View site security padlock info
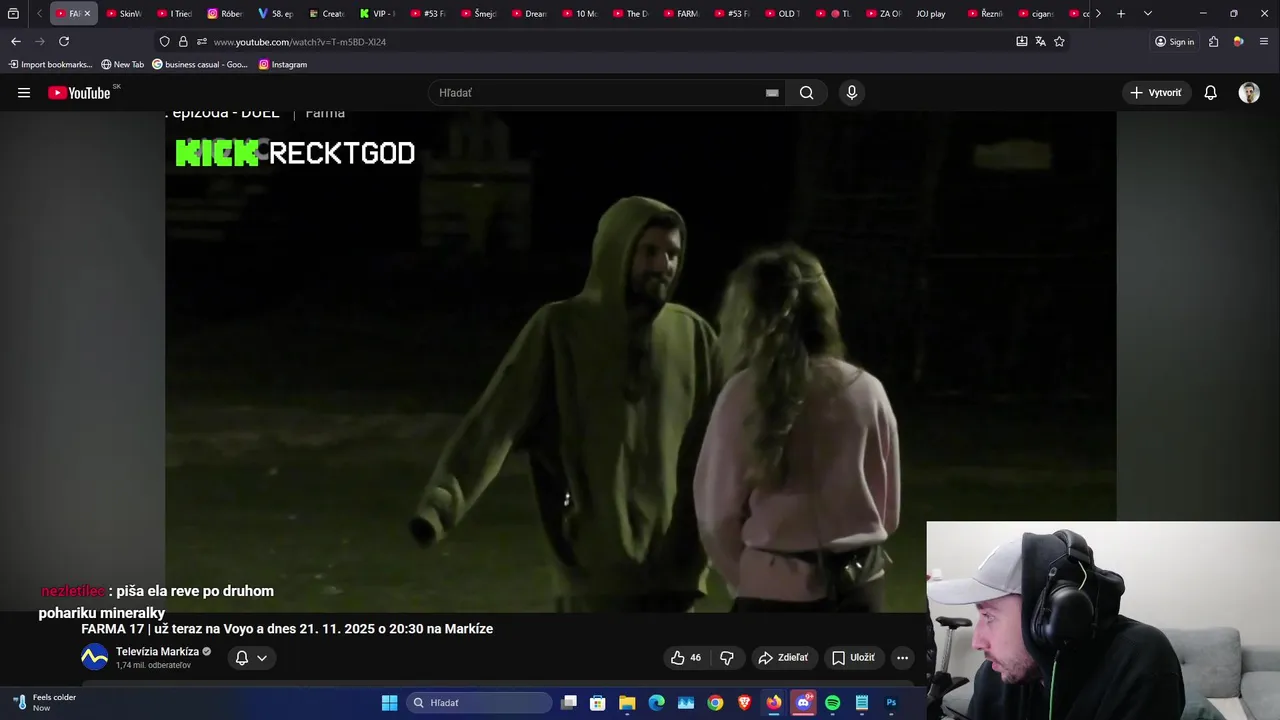 [x=183, y=42]
